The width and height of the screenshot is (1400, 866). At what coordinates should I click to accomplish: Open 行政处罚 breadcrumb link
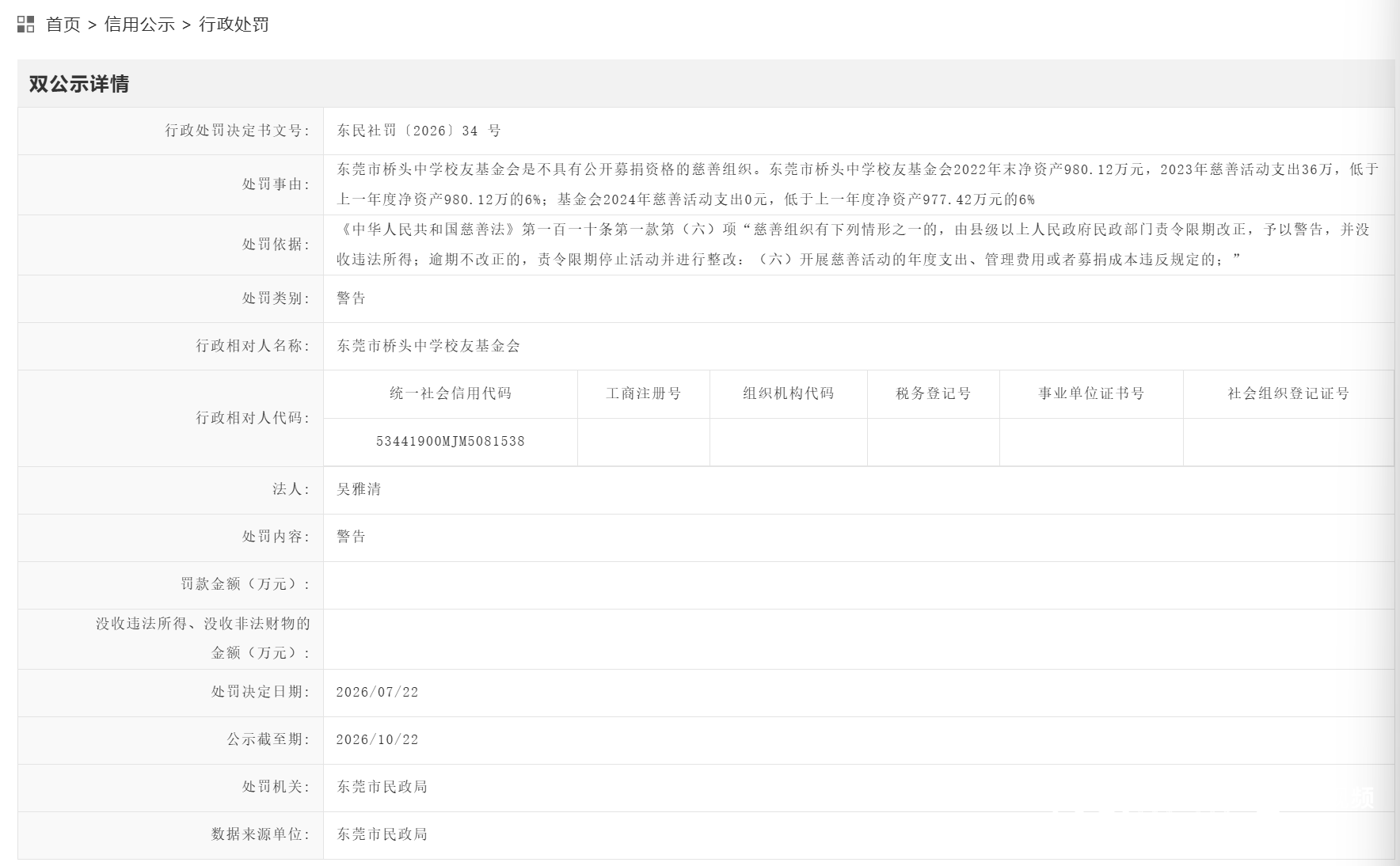(234, 25)
